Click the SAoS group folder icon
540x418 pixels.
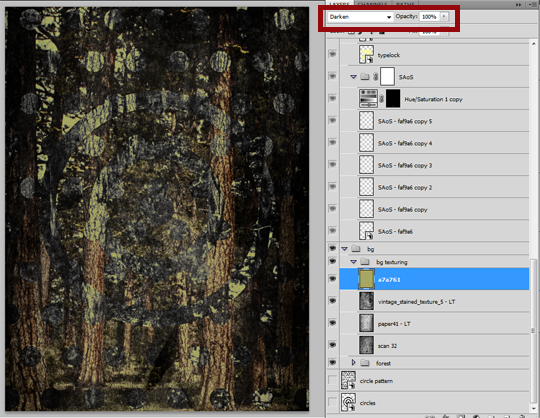click(x=365, y=76)
